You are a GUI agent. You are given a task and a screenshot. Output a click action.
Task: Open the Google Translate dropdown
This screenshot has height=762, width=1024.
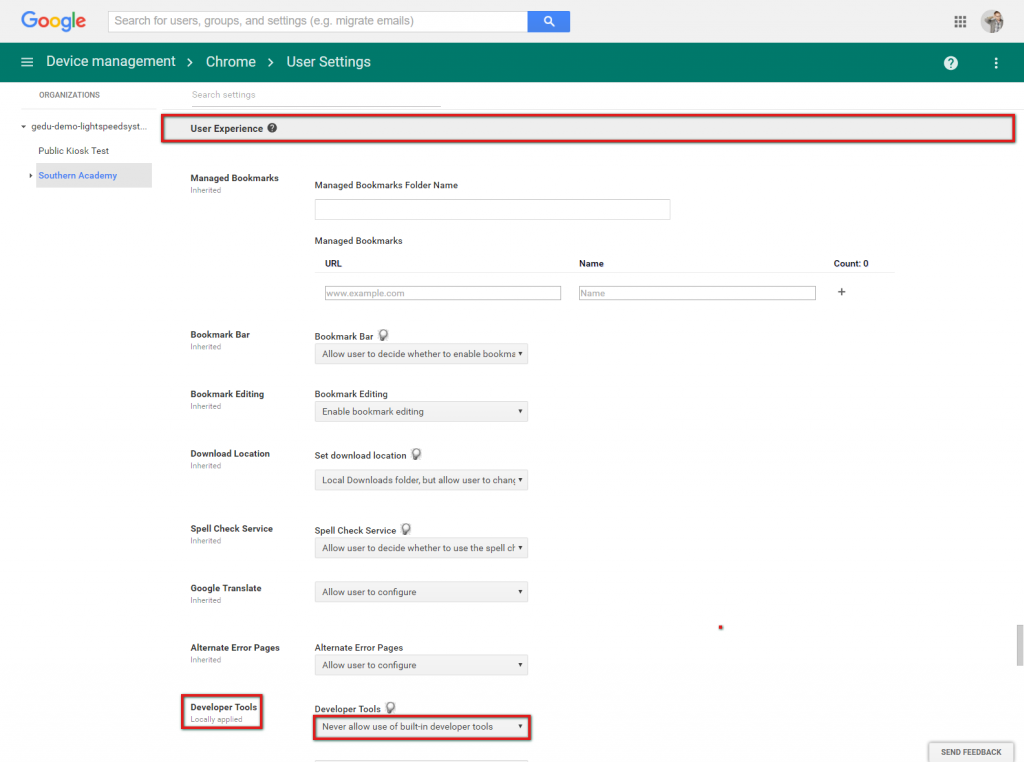tap(421, 592)
